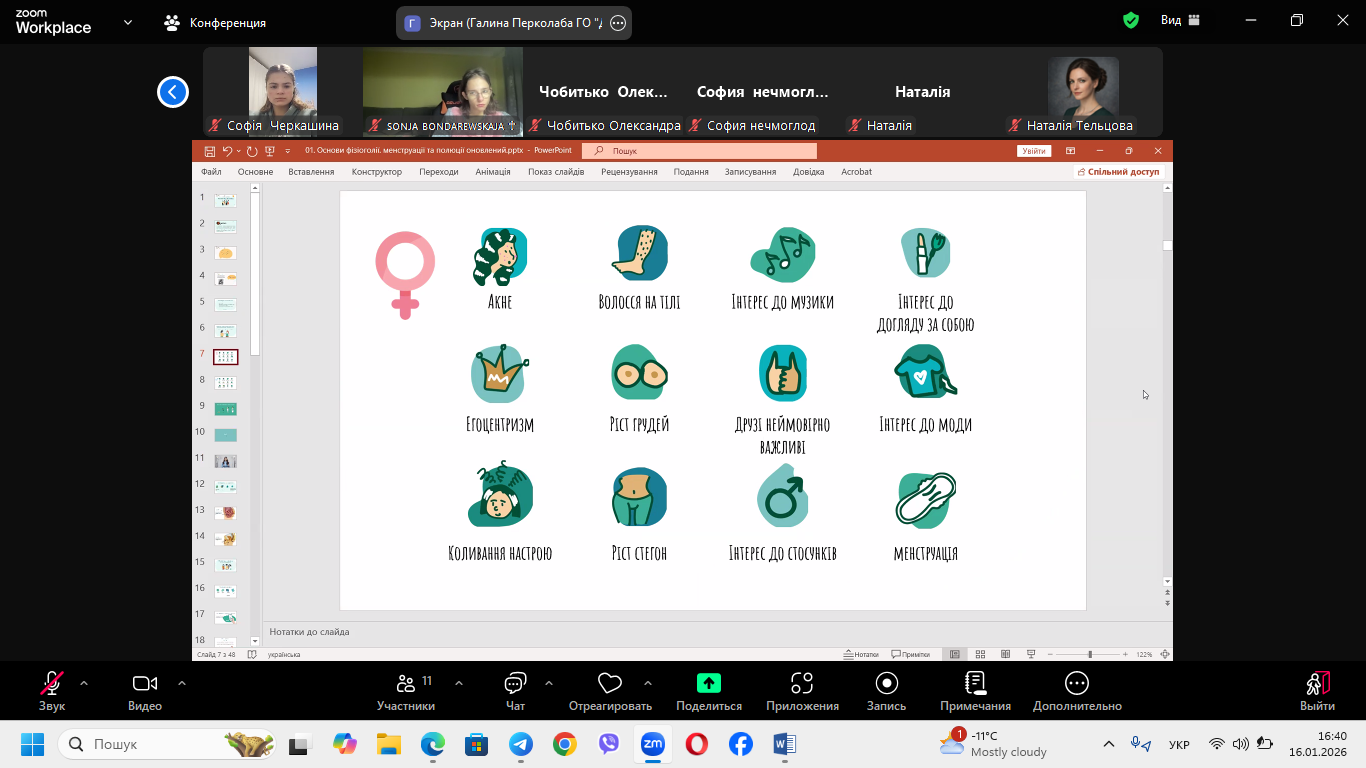
Task: Open the Чат chat panel
Action: point(515,684)
